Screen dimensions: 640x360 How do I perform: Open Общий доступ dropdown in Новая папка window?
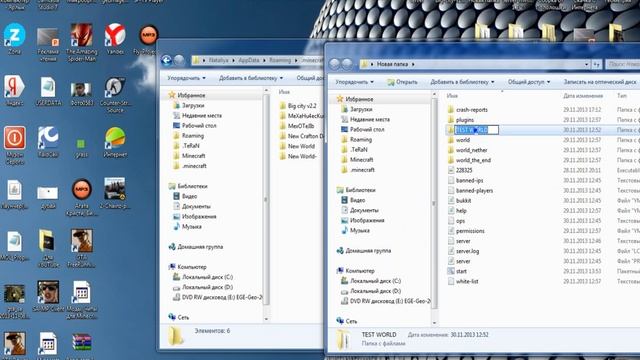point(529,82)
